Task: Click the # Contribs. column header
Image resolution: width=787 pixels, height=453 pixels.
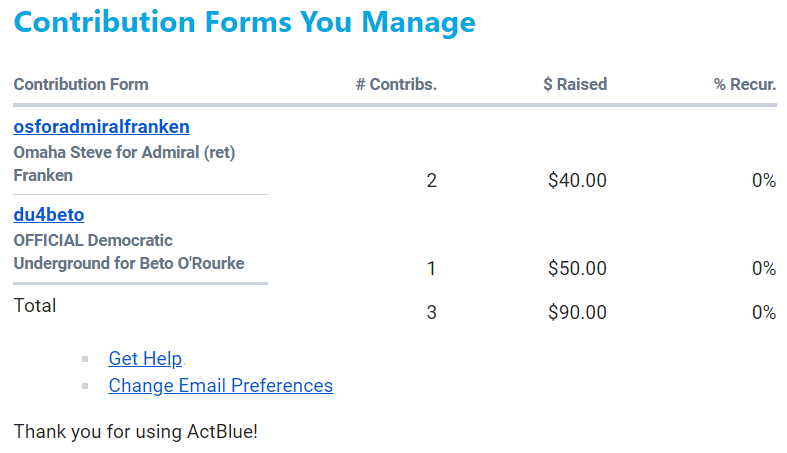Action: coord(396,85)
